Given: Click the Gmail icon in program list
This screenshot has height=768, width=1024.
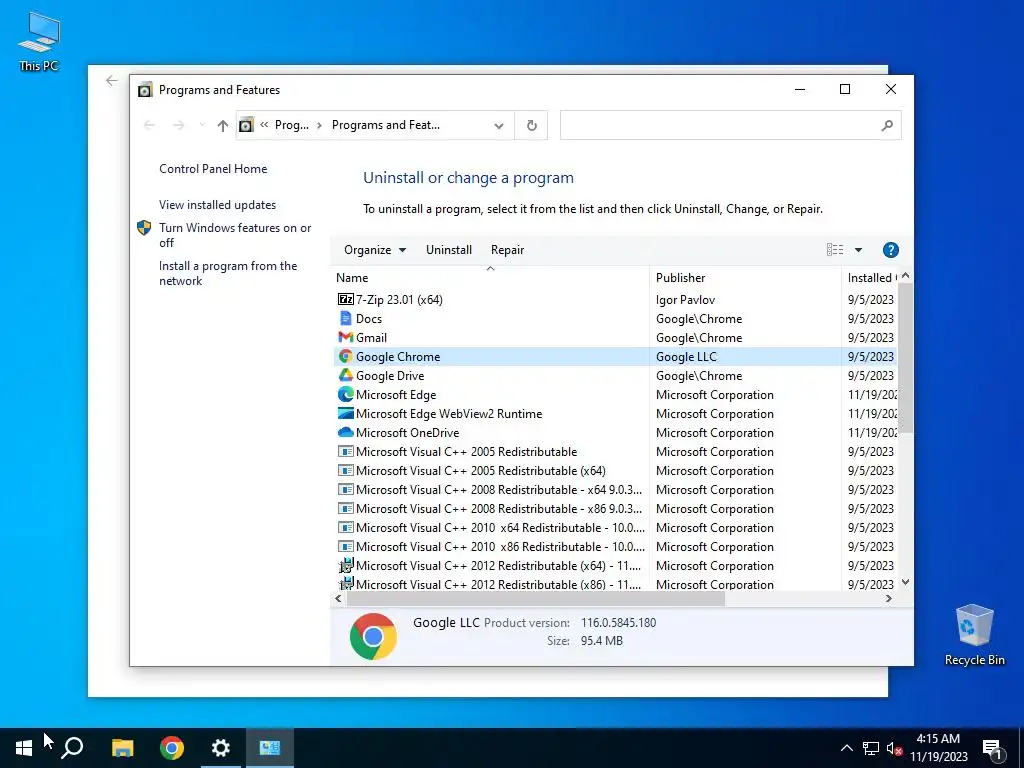Looking at the screenshot, I should (x=345, y=338).
